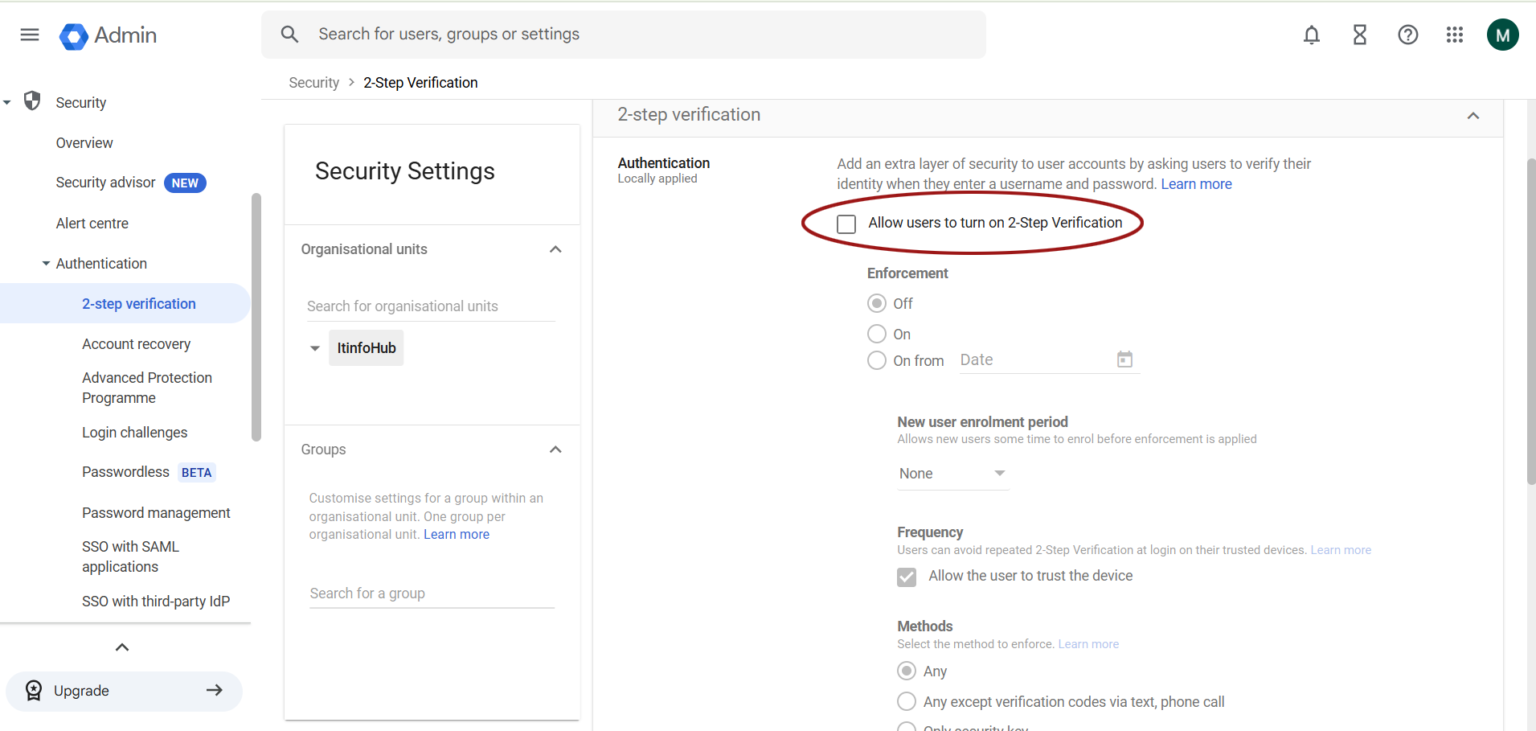This screenshot has height=731, width=1536.
Task: Open the help question mark icon
Action: tap(1407, 34)
